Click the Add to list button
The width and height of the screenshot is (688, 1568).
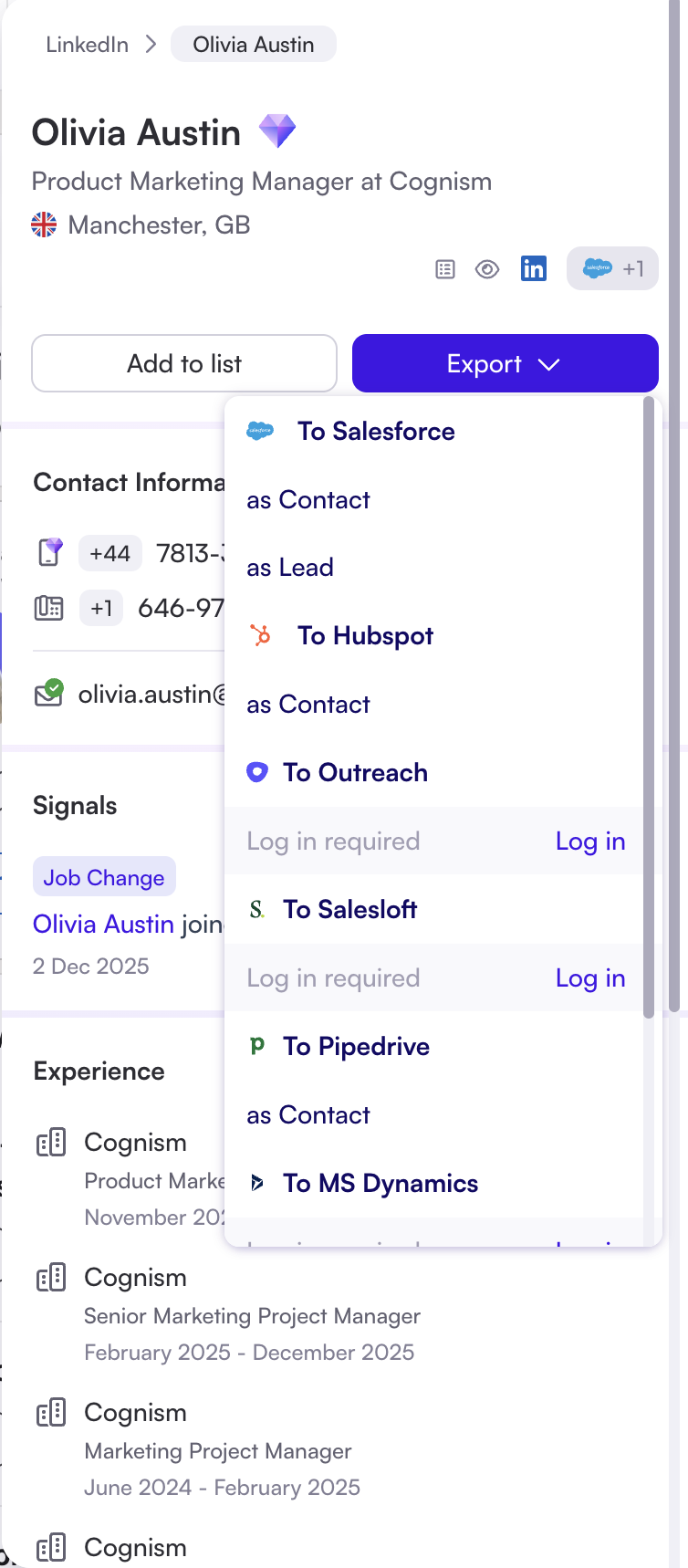[x=184, y=363]
